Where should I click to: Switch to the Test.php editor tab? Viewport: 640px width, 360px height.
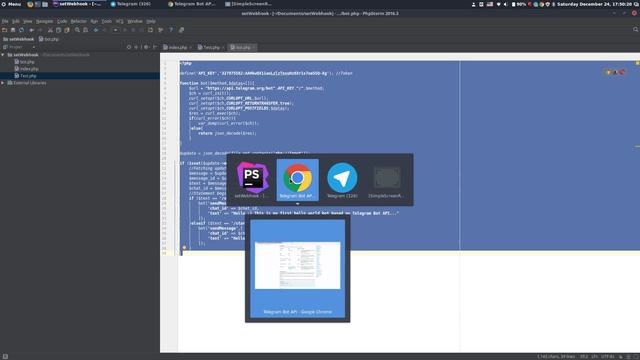211,48
